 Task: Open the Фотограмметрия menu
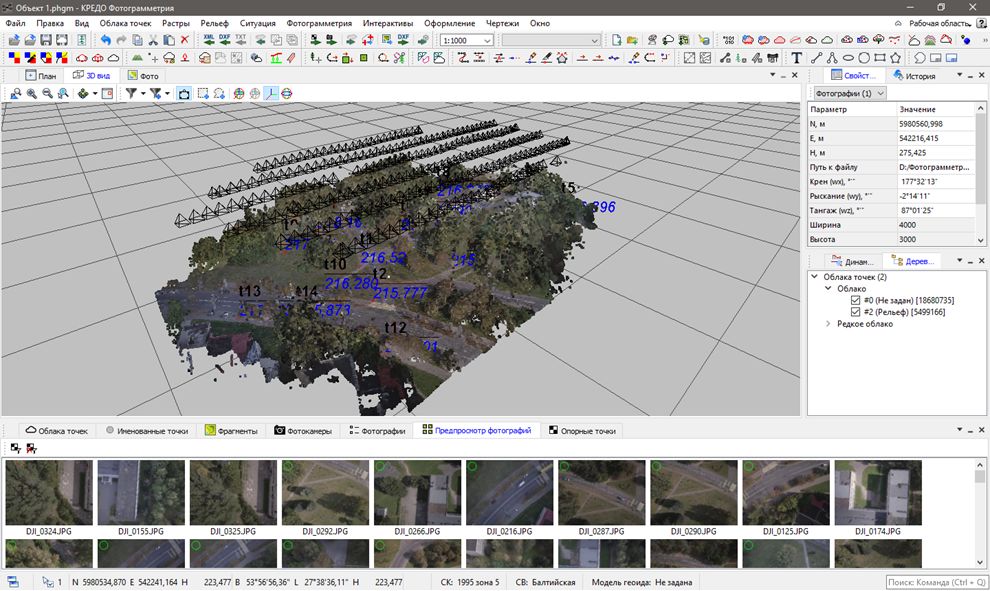coord(319,22)
